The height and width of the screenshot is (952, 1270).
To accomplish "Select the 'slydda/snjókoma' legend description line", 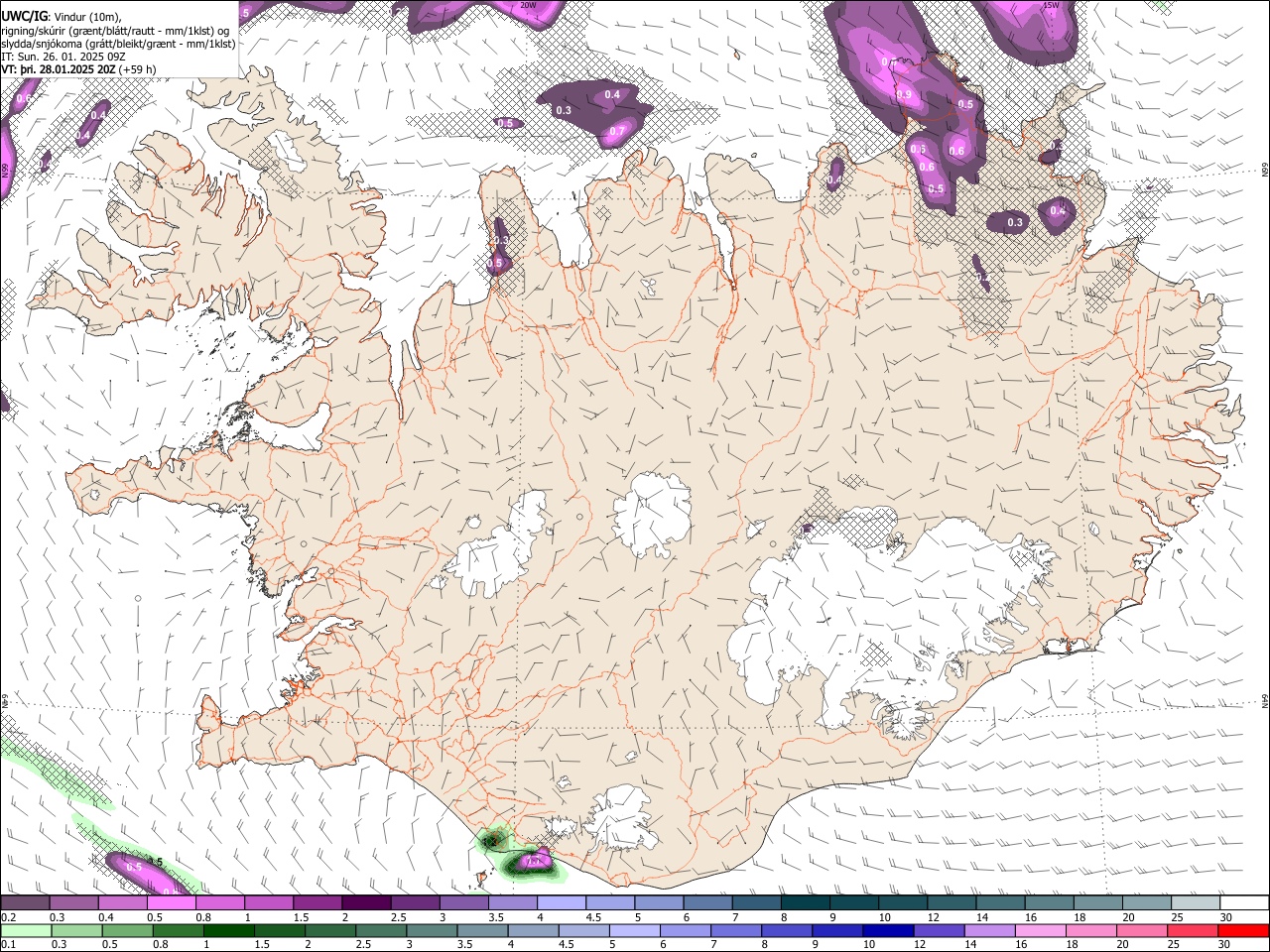I will 118,43.
